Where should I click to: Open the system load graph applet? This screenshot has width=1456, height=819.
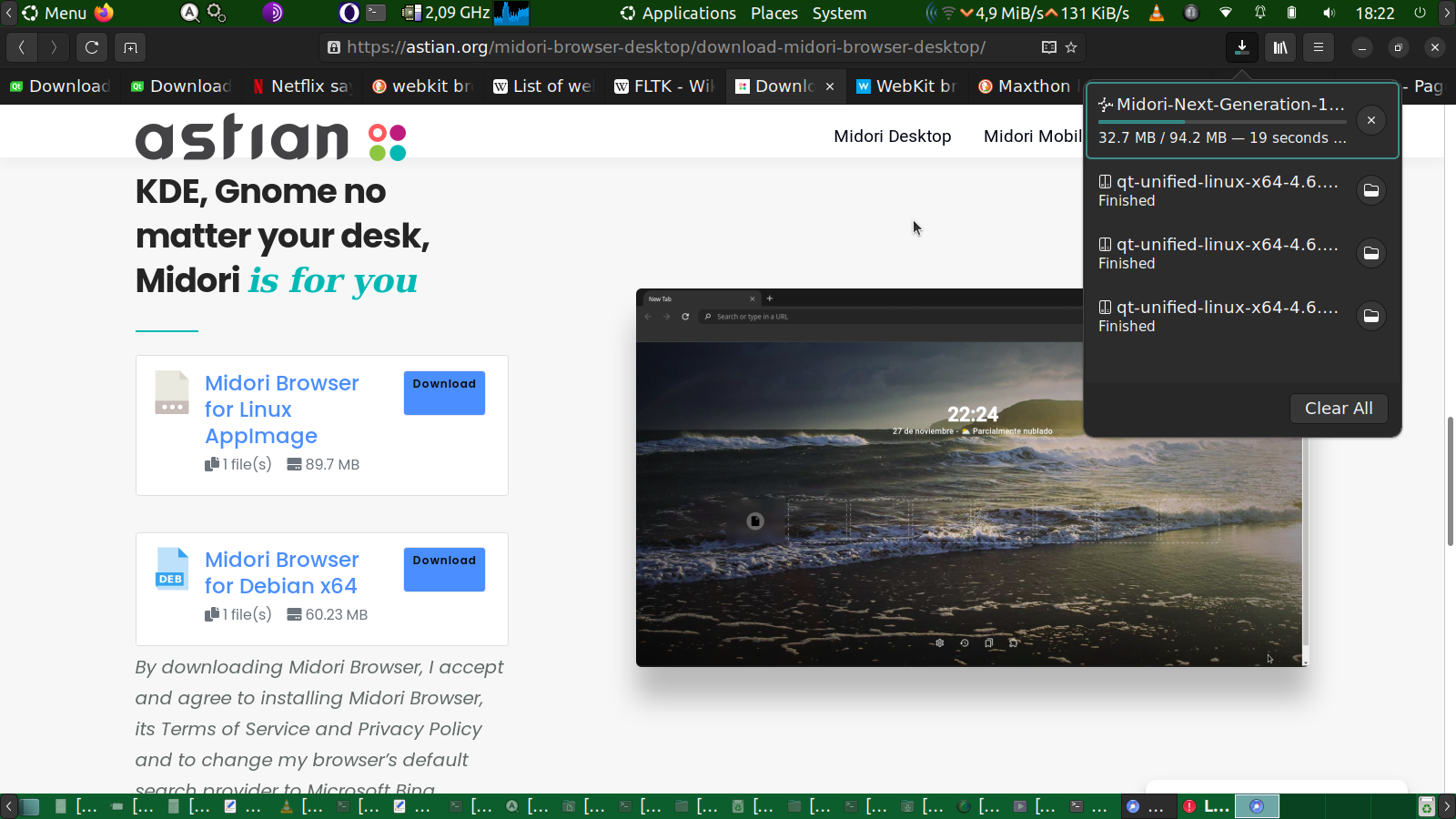coord(512,13)
